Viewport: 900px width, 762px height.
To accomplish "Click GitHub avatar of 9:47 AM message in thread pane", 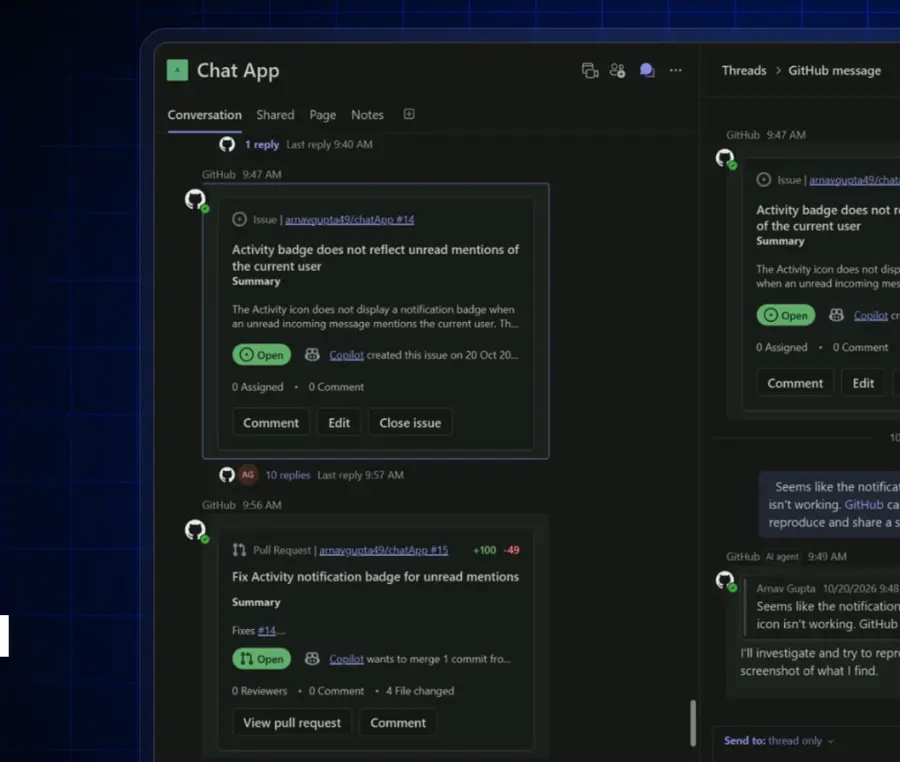I will [725, 158].
